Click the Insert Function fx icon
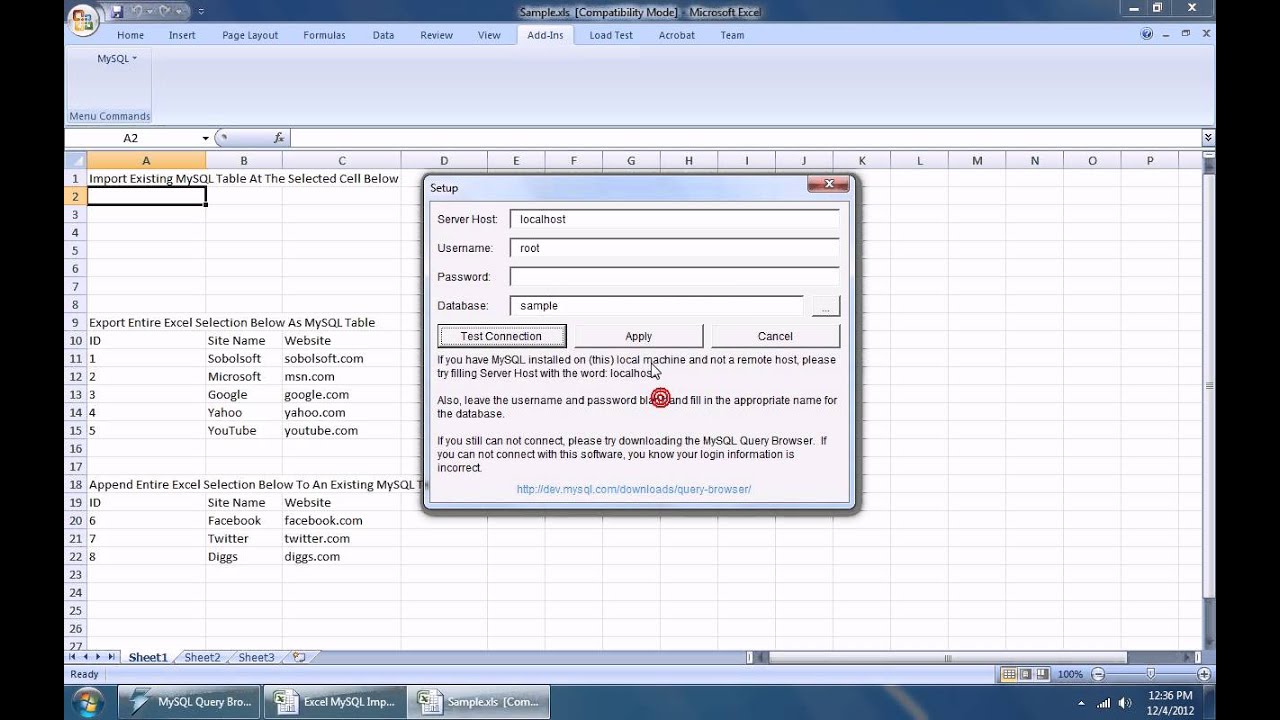Image resolution: width=1280 pixels, height=720 pixels. pyautogui.click(x=278, y=138)
